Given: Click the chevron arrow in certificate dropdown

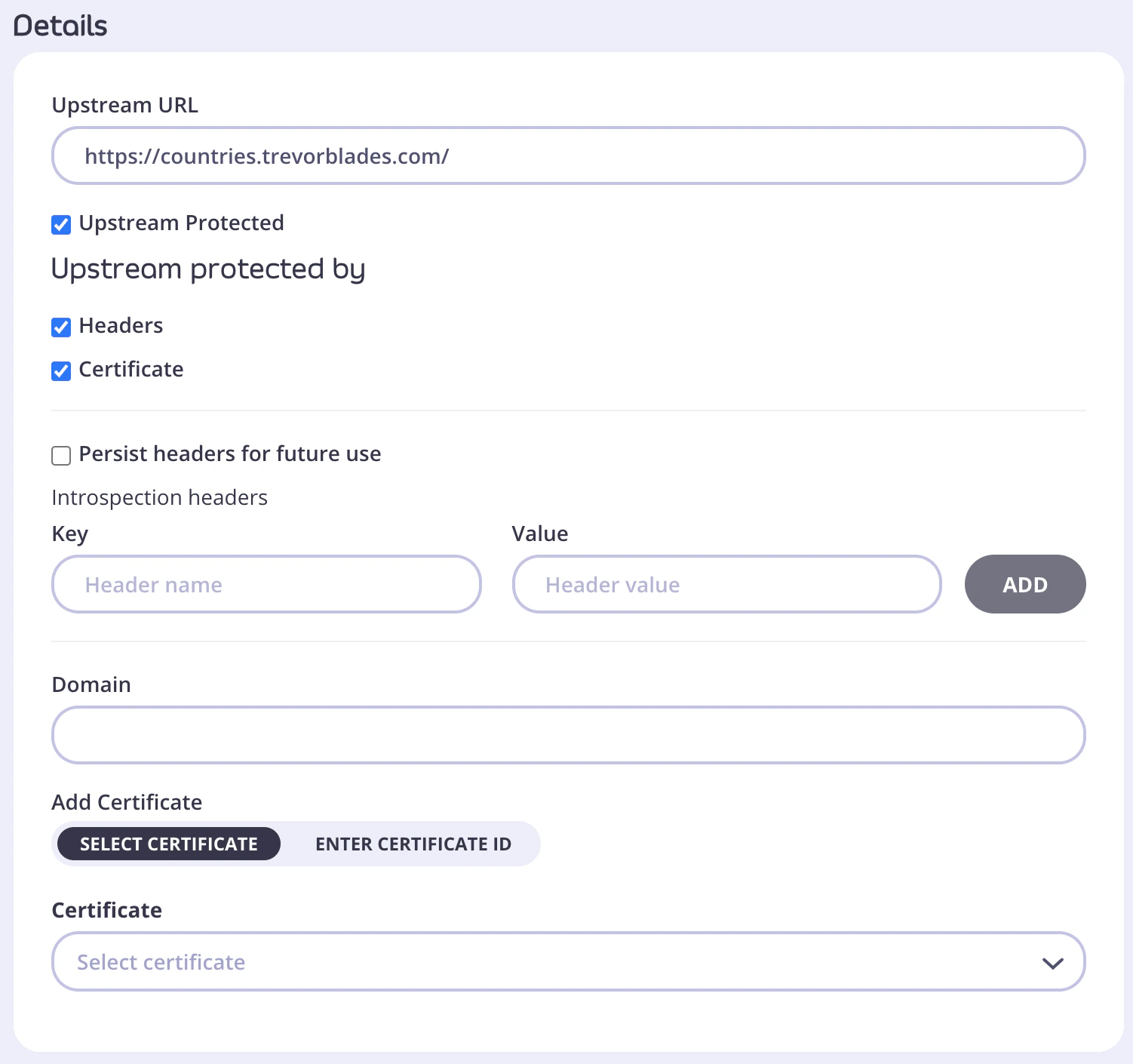Looking at the screenshot, I should [1052, 963].
